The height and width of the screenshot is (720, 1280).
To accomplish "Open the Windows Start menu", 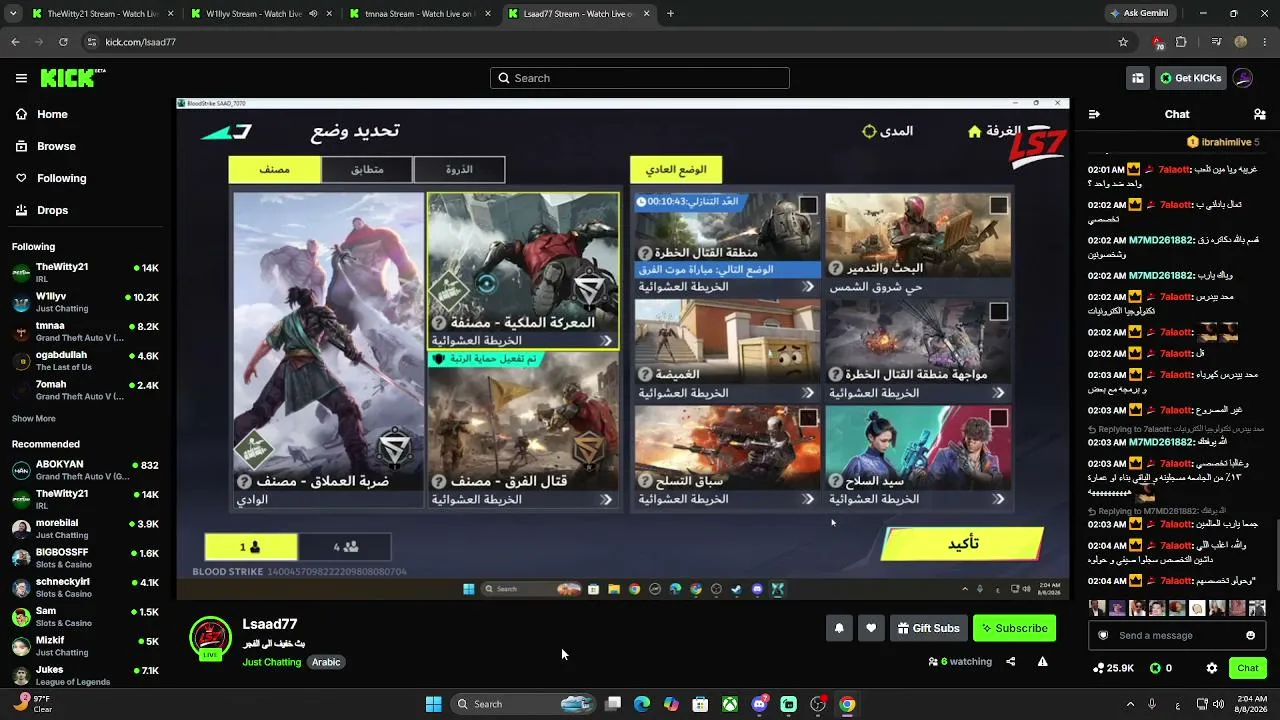I will point(433,704).
